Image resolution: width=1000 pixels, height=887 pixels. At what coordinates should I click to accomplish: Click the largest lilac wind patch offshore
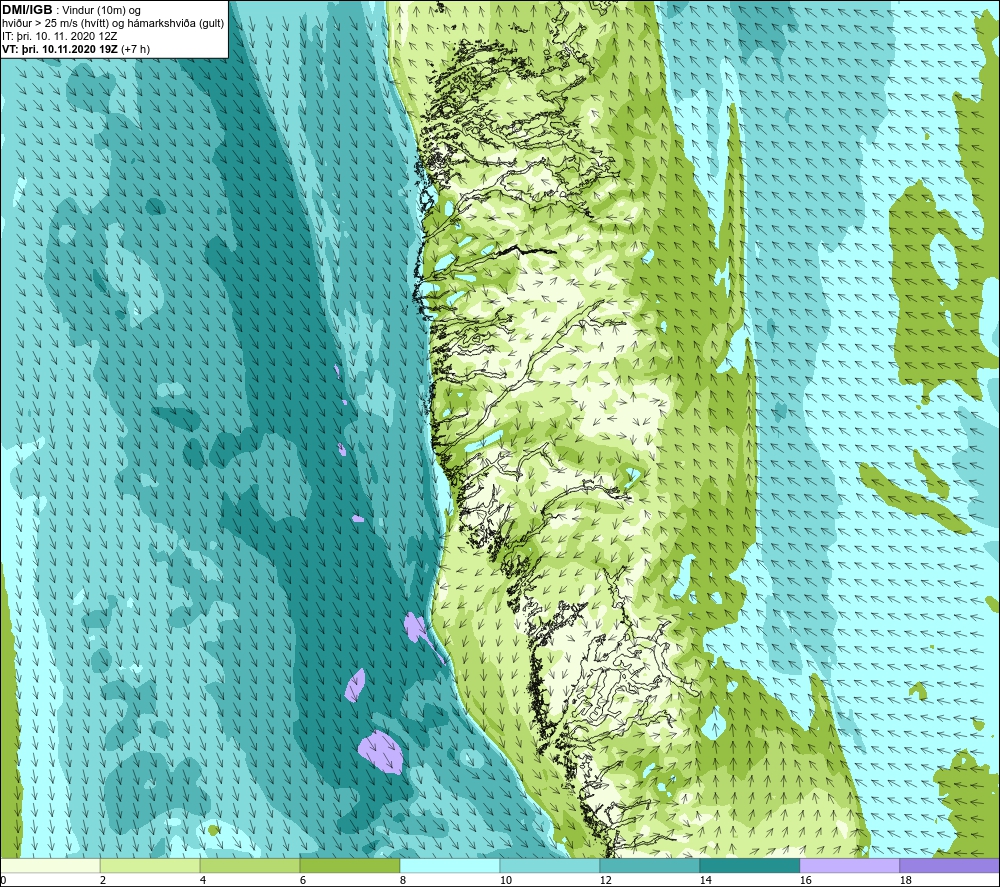click(381, 752)
